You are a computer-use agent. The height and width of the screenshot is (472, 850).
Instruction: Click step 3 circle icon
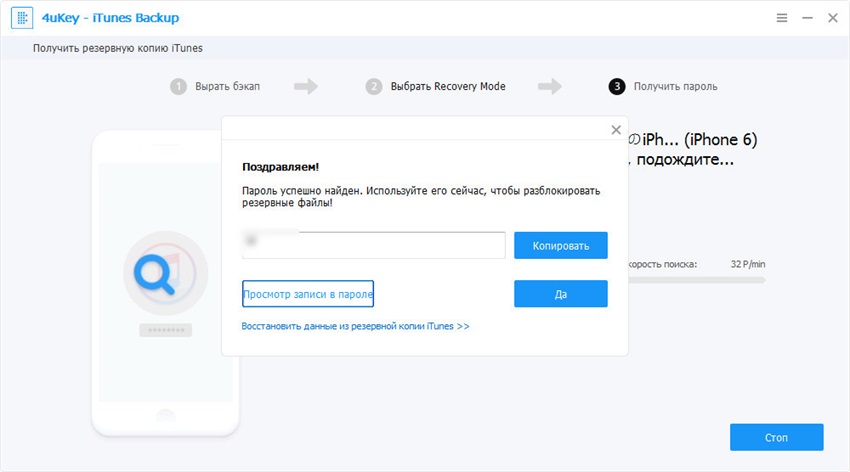coord(617,87)
